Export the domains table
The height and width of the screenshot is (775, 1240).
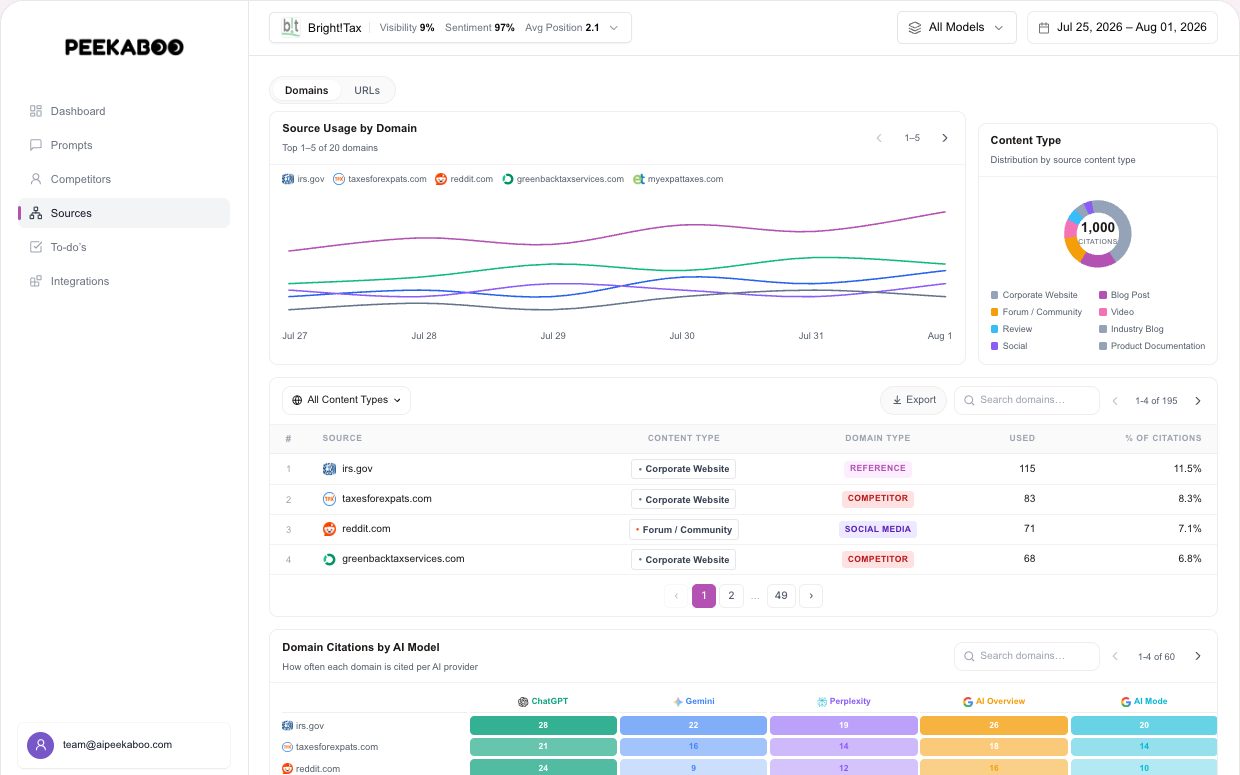913,400
